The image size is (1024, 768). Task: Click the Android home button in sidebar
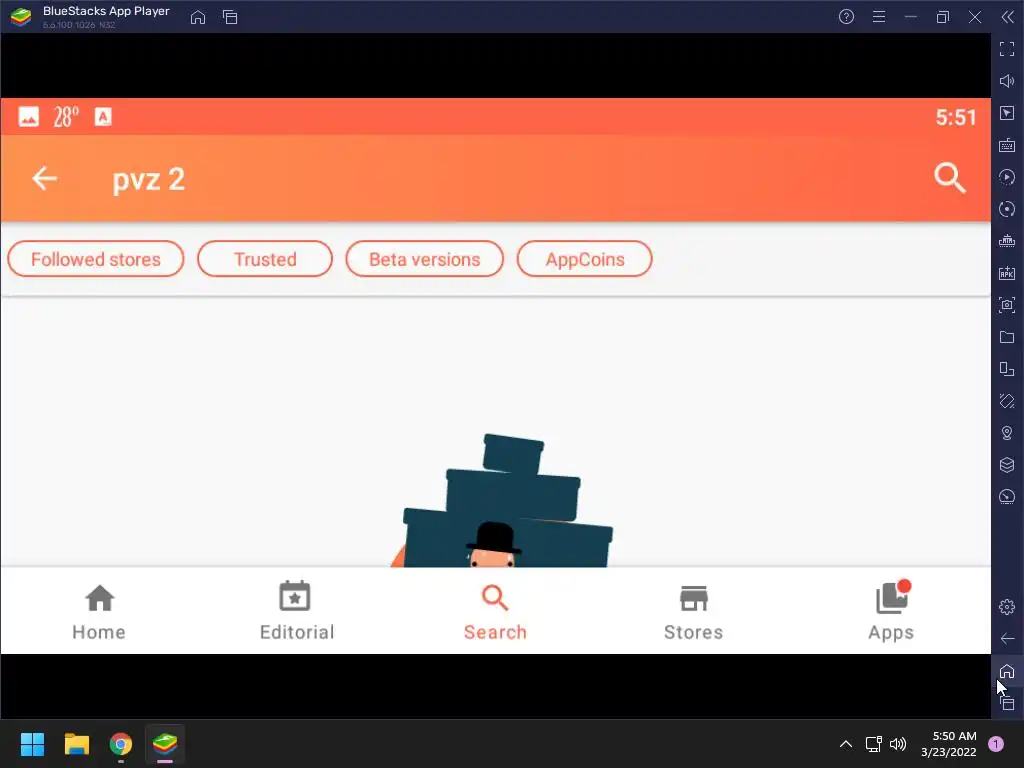(1007, 671)
